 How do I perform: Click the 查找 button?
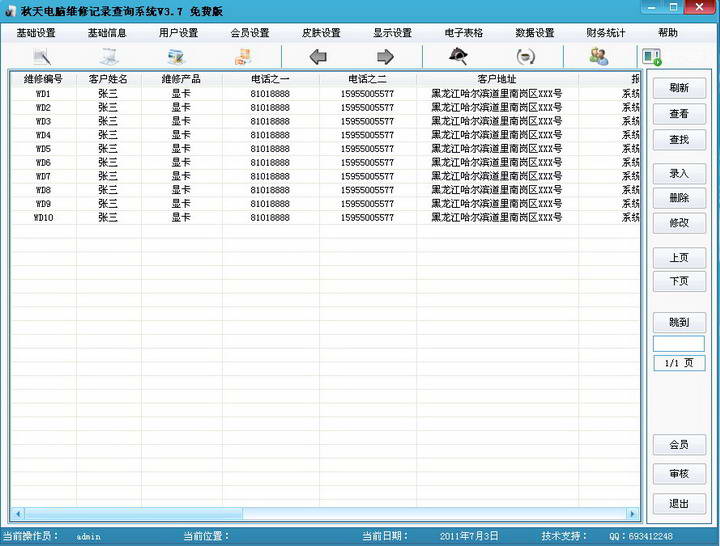(x=679, y=140)
